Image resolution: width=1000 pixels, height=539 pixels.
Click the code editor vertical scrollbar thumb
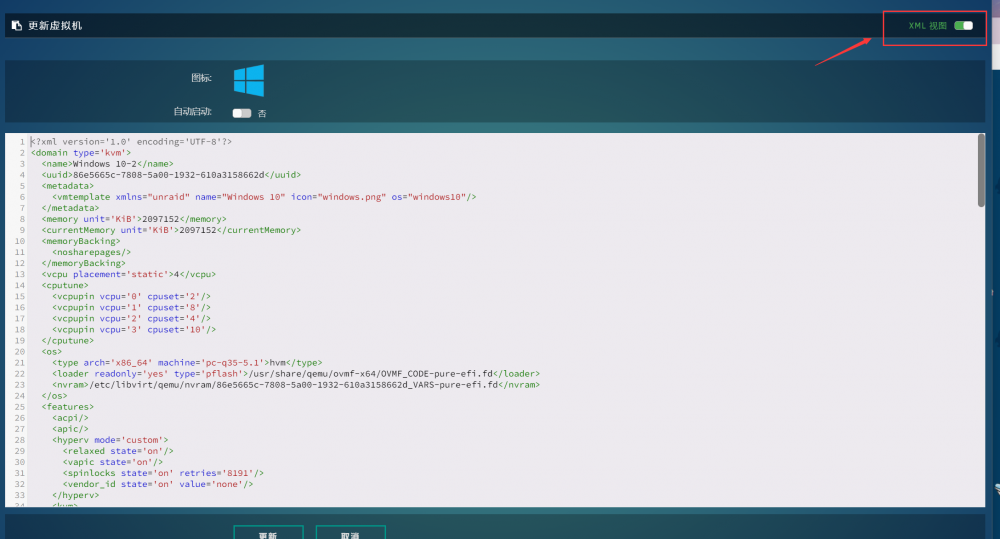pyautogui.click(x=981, y=170)
